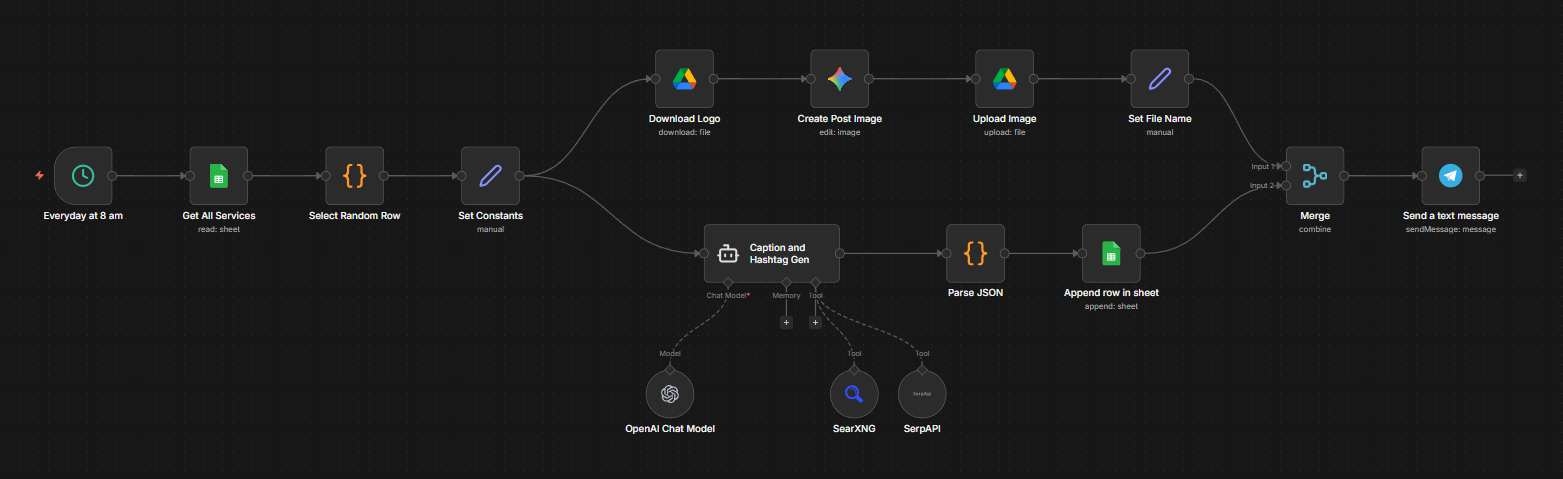Open the SerpAPI tool node

[921, 394]
